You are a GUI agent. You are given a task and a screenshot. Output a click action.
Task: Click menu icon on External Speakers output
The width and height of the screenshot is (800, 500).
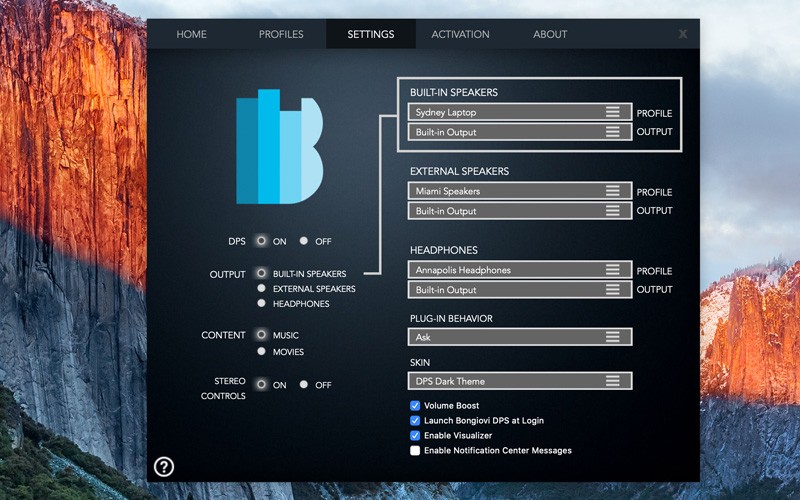point(613,211)
